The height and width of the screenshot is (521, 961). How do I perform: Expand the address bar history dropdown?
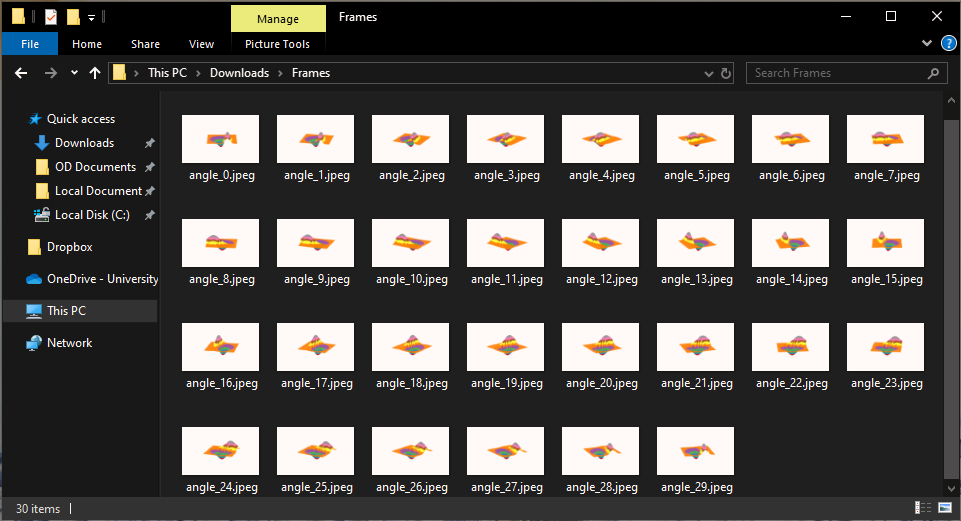coord(708,74)
